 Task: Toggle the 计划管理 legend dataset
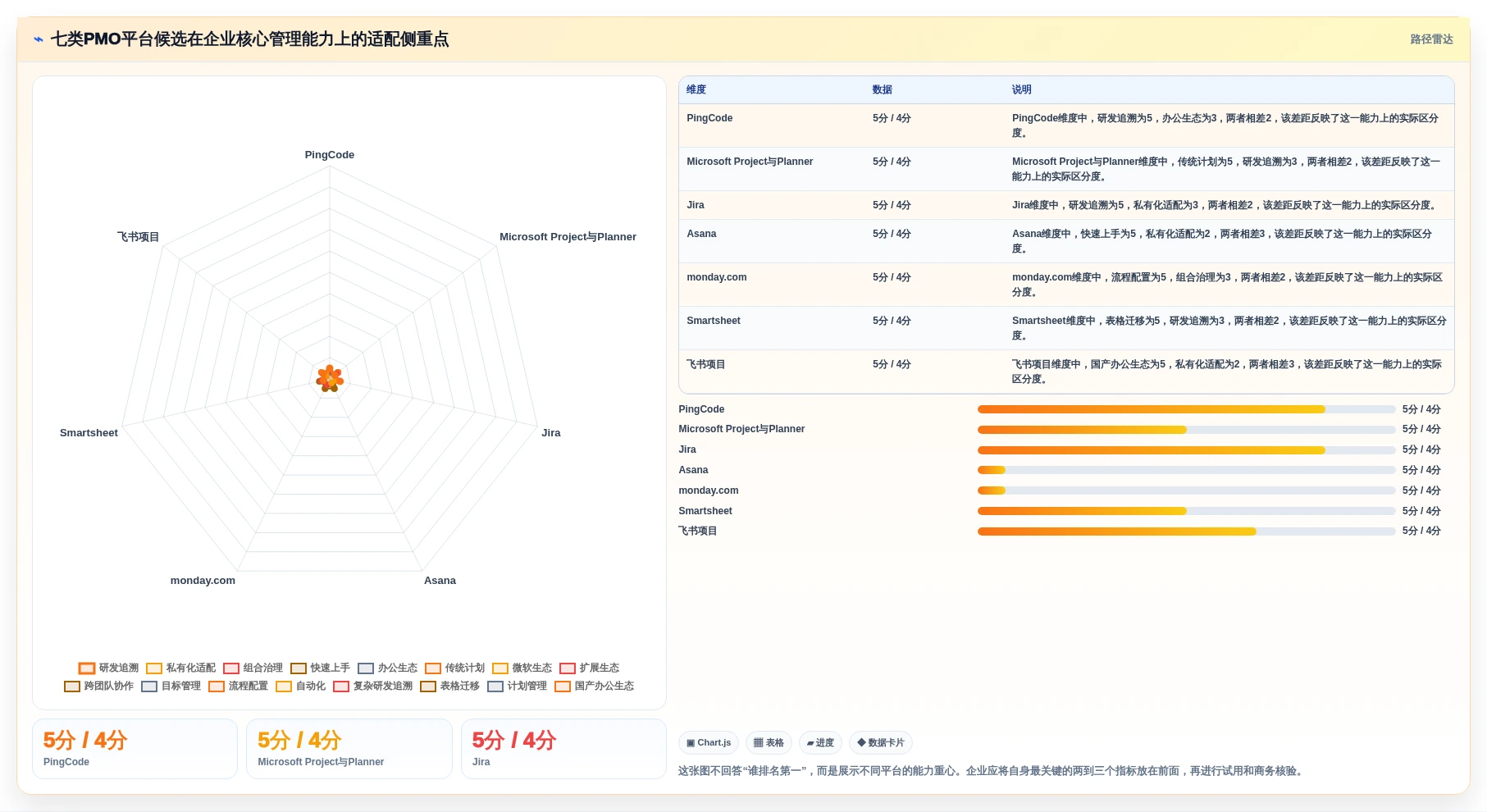[517, 687]
